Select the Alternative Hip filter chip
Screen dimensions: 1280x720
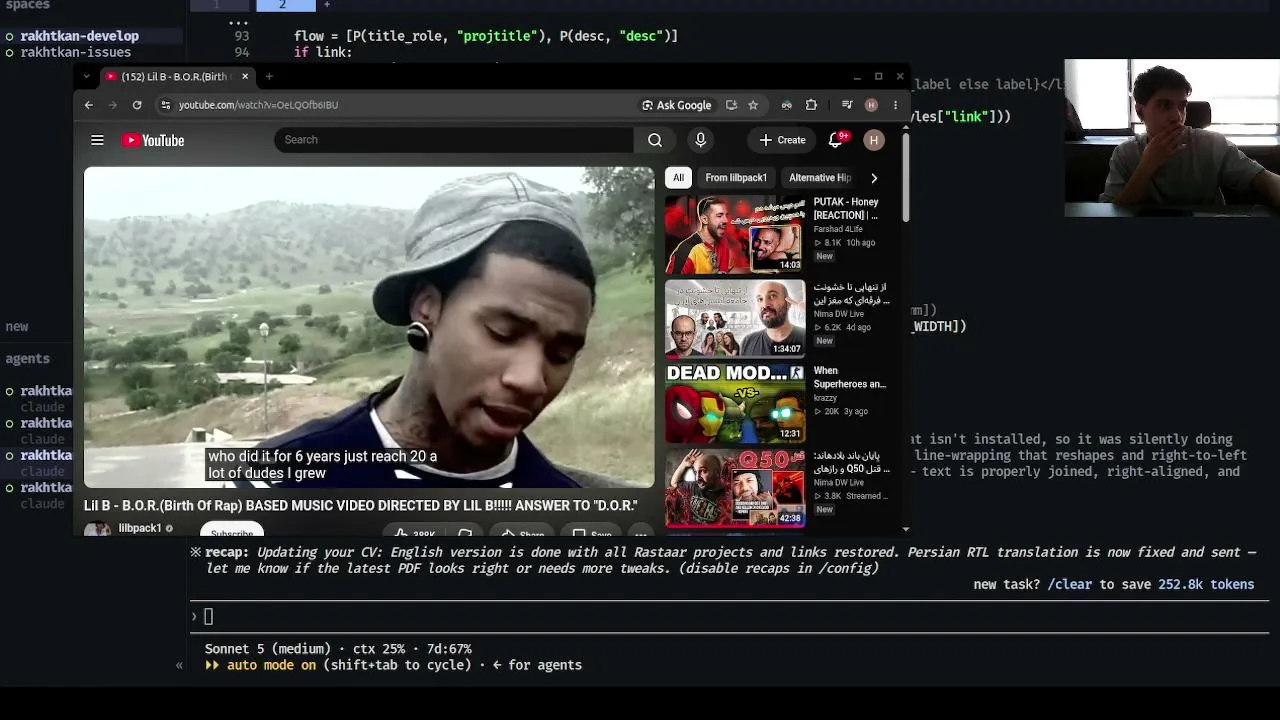point(820,178)
